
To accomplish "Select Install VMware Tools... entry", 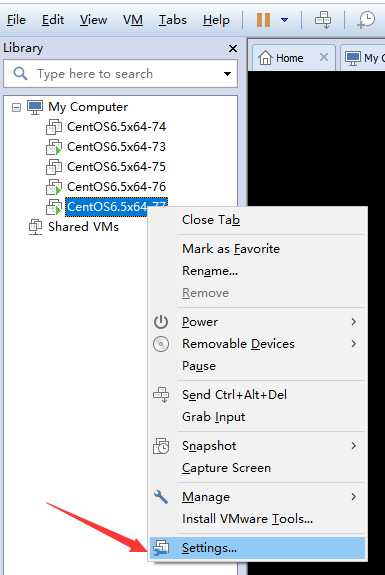I will (247, 519).
